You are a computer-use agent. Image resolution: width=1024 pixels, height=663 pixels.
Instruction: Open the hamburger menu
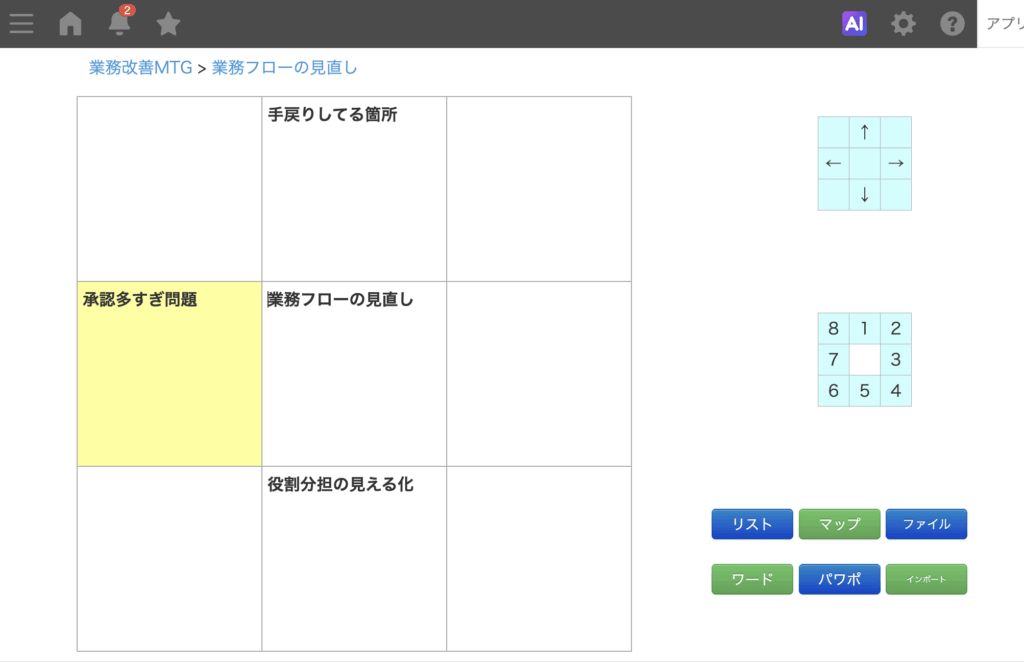pos(21,23)
